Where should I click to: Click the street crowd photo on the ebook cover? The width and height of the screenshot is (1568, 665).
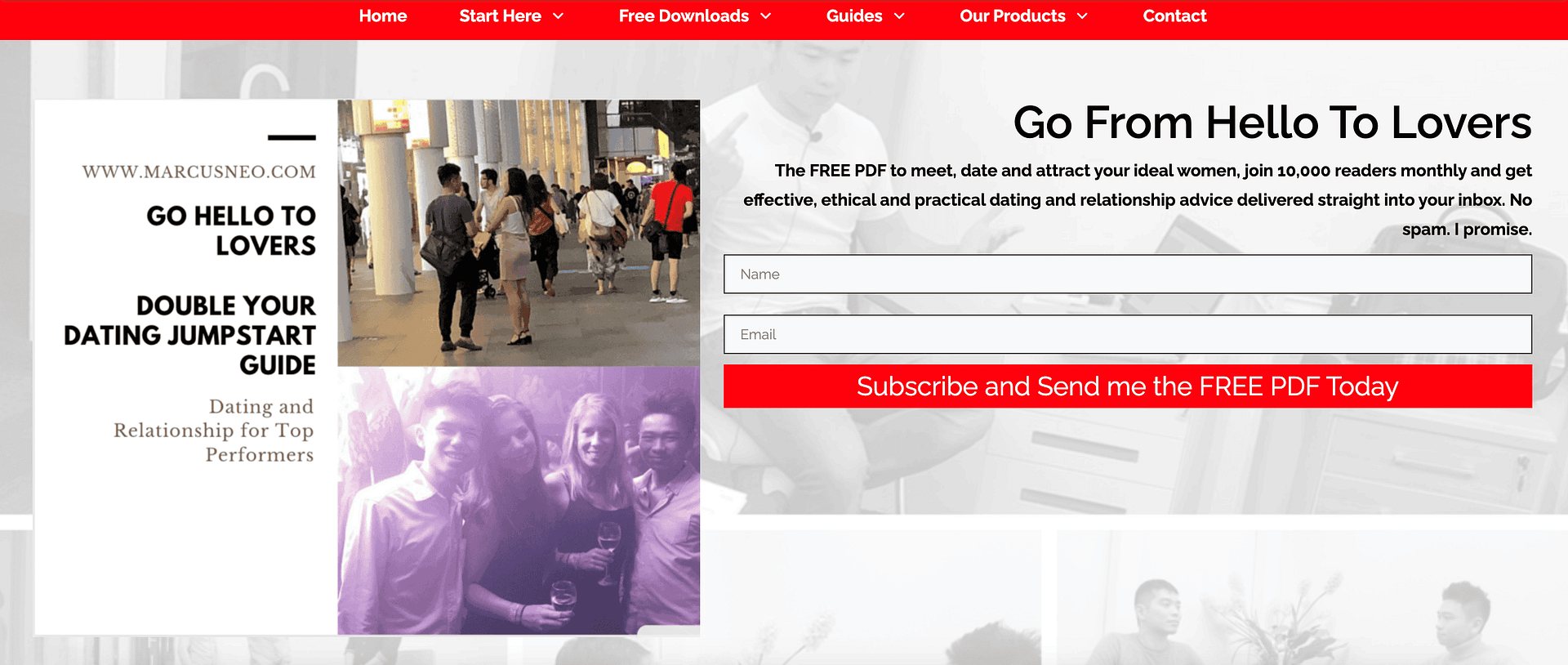point(519,233)
